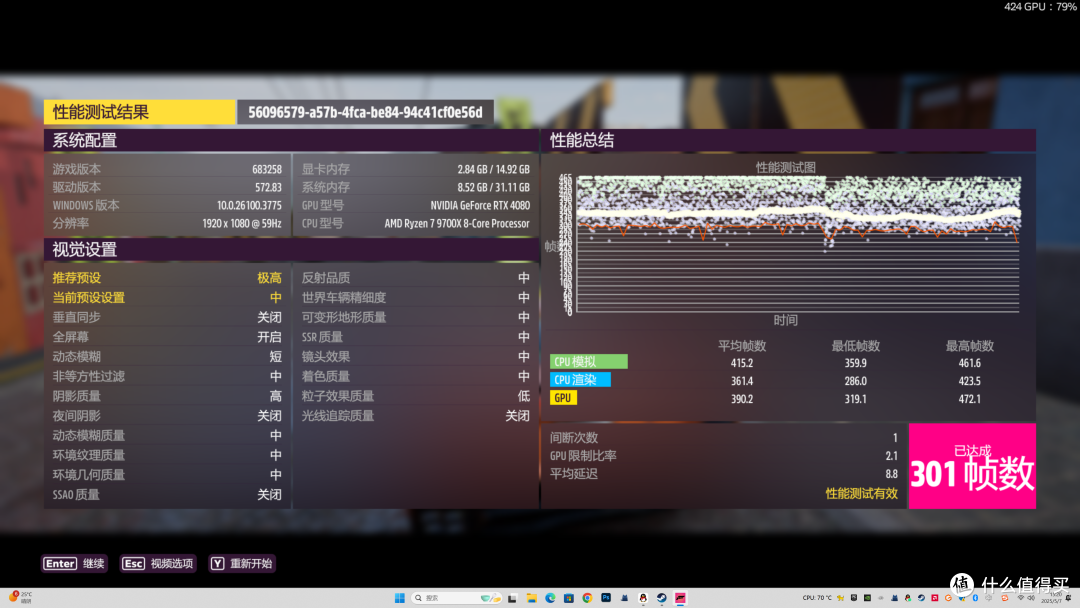Viewport: 1080px width, 608px height.
Task: Select the 驱动版本 572.83 row
Action: [x=167, y=187]
